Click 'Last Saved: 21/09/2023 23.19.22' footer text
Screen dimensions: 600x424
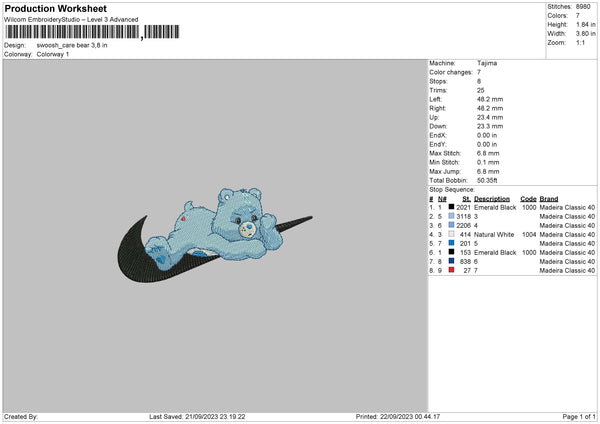point(197,417)
